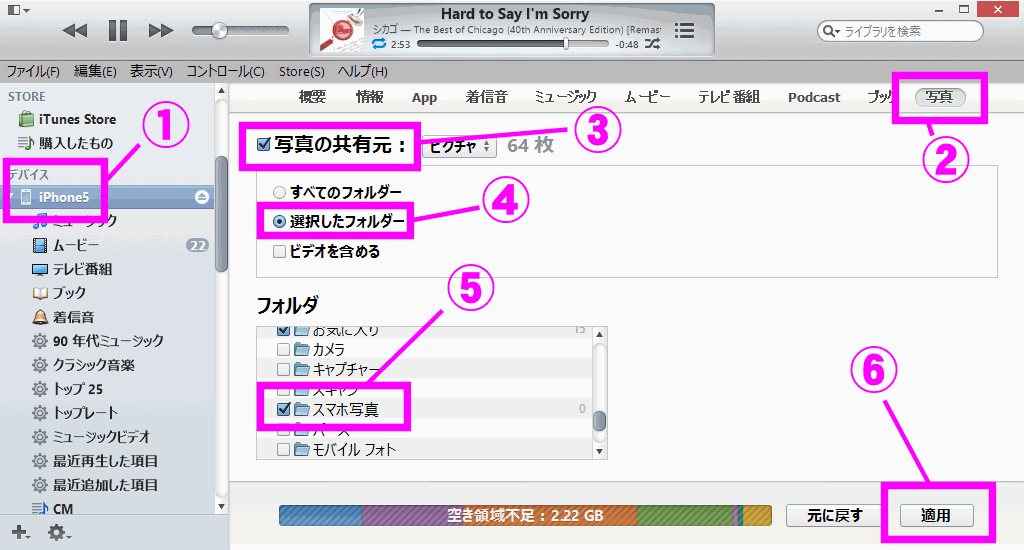Eject the iPhone5 device
This screenshot has width=1024, height=550.
pyautogui.click(x=202, y=197)
